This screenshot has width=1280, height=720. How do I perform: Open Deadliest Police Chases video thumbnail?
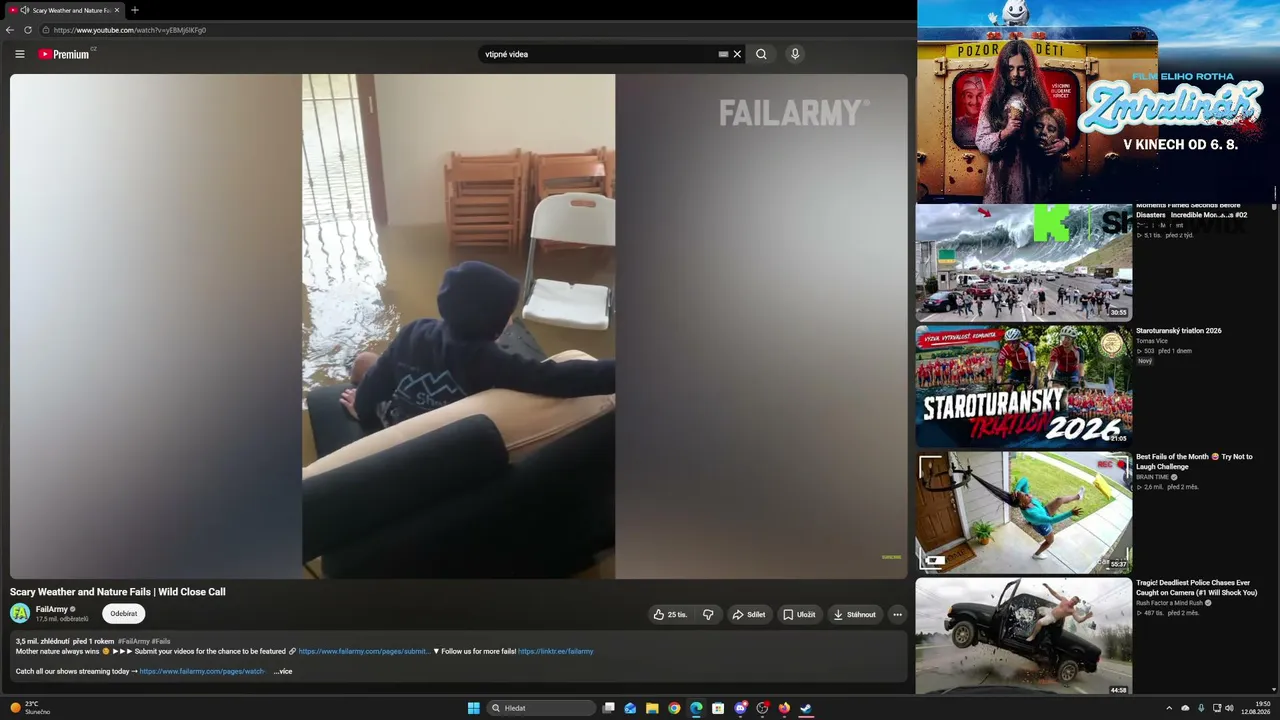pos(1024,636)
